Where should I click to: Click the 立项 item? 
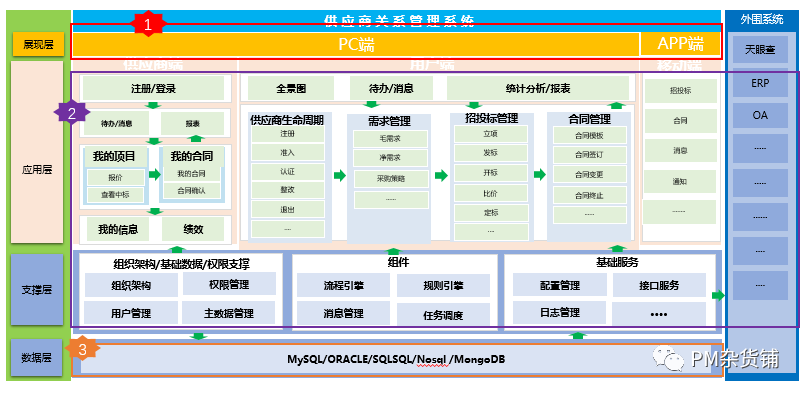pos(491,134)
